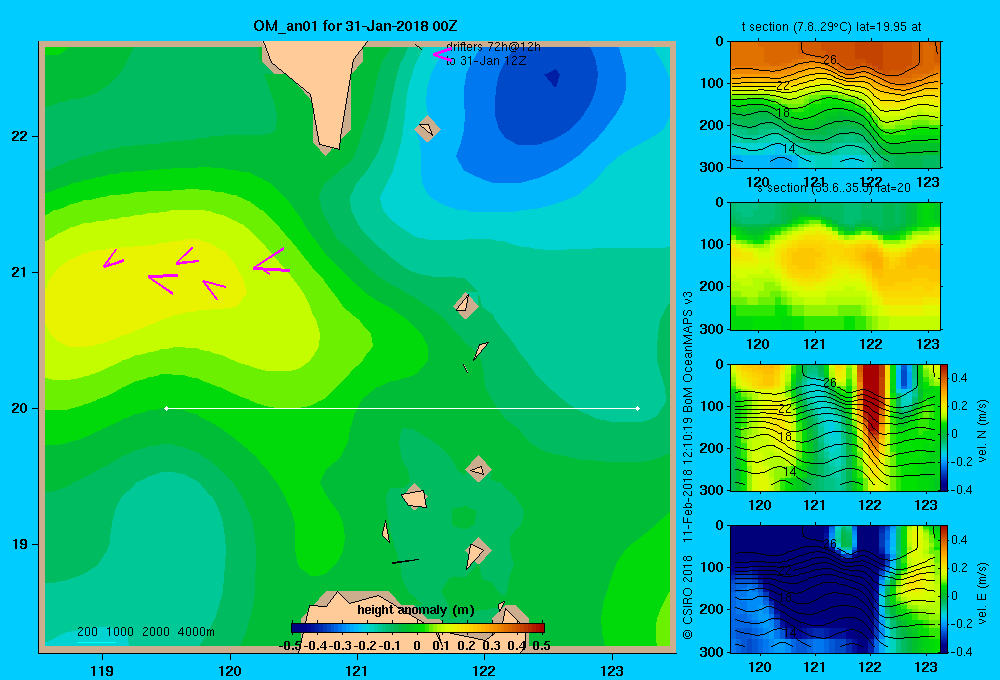This screenshot has width=1000, height=680.
Task: Click latitude label 21 on main map axis
Action: (20, 272)
